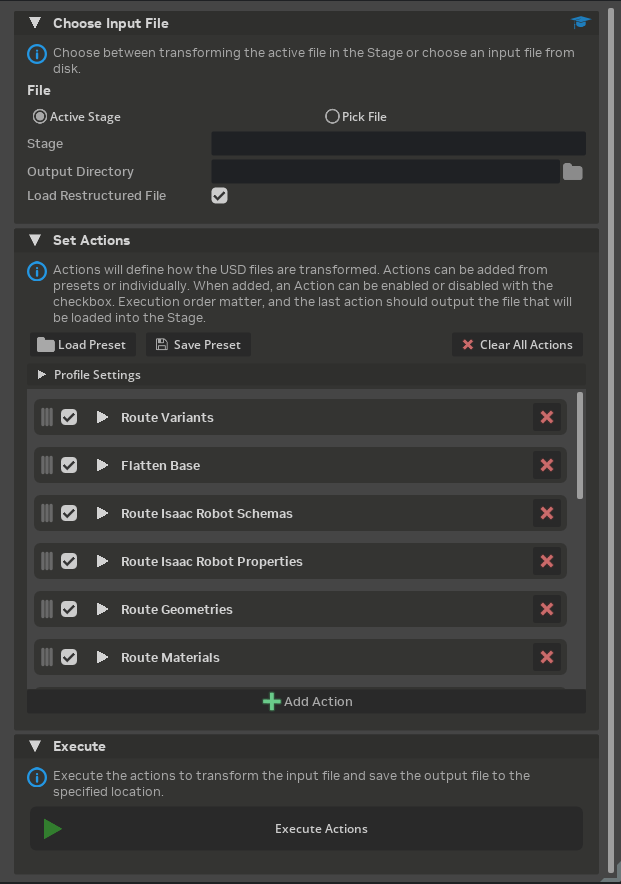Click the graduation cap tutorial icon
621x884 pixels.
coord(581,22)
